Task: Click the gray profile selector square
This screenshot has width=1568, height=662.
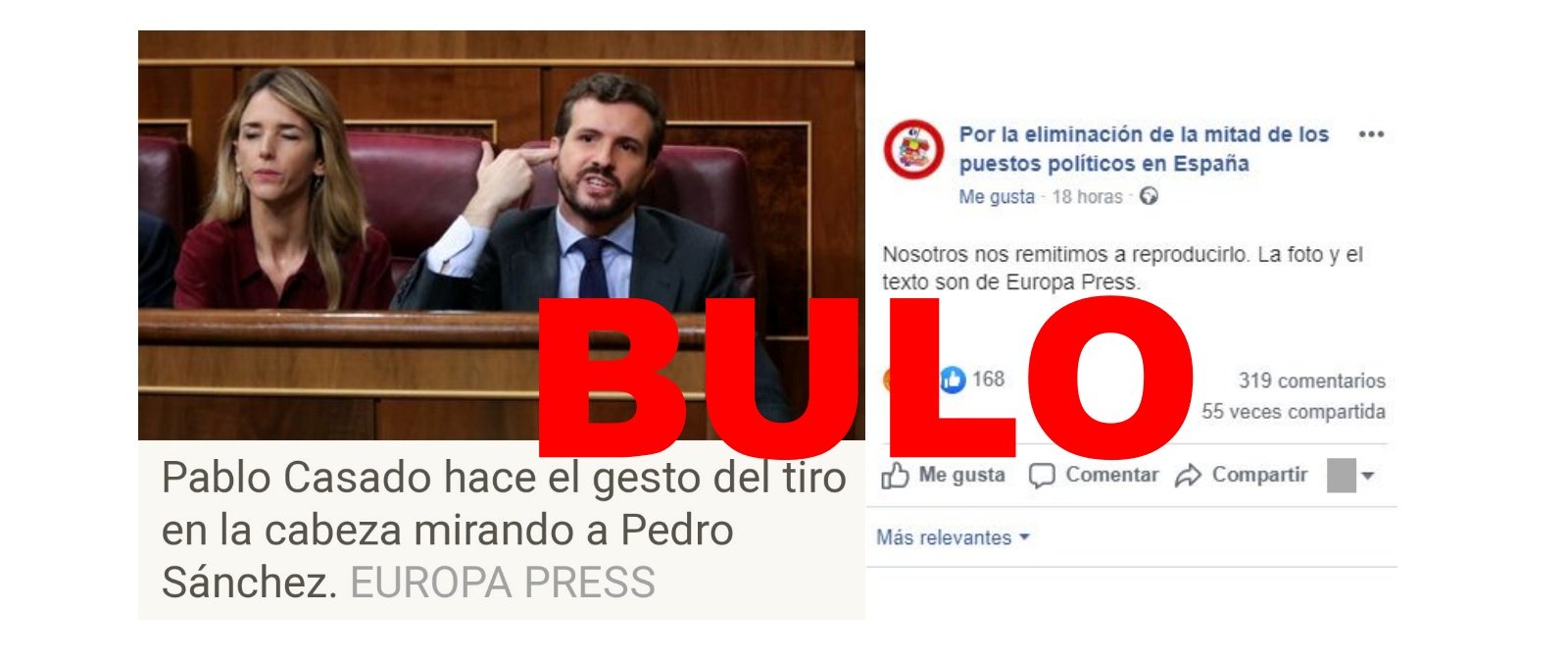Action: click(1341, 476)
